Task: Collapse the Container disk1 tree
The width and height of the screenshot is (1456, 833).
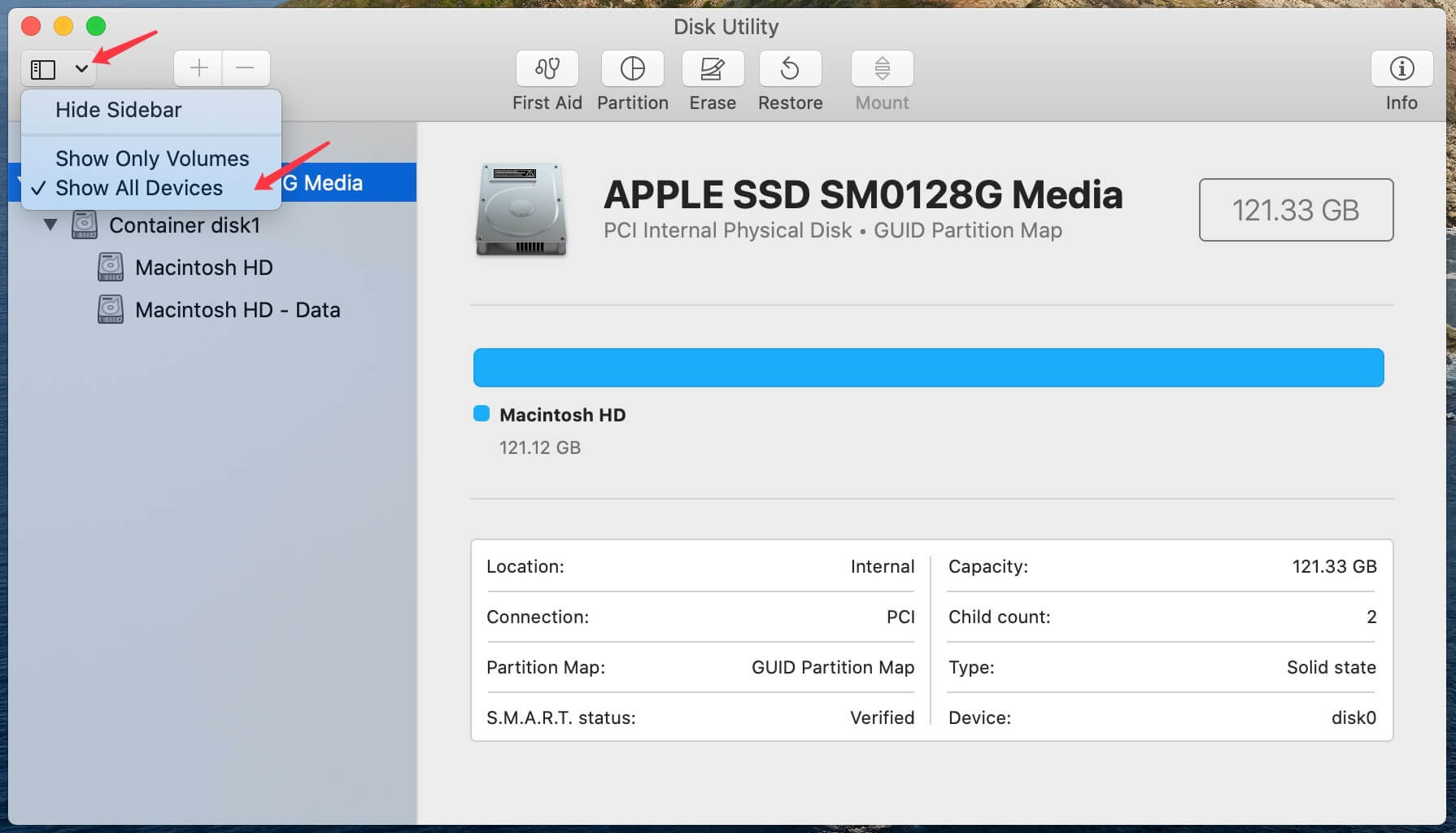Action: (50, 225)
